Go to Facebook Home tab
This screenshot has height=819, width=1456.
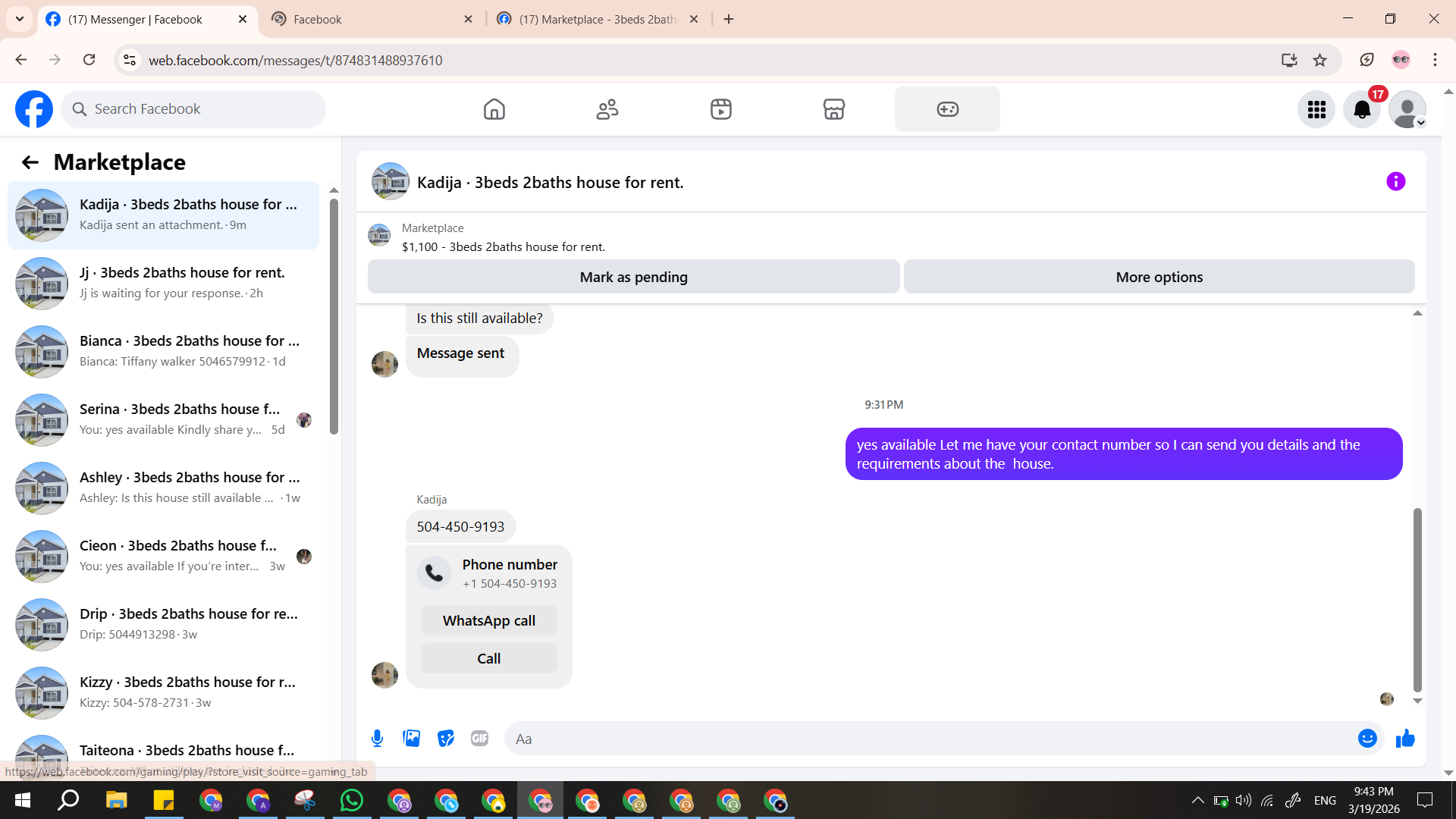[494, 110]
